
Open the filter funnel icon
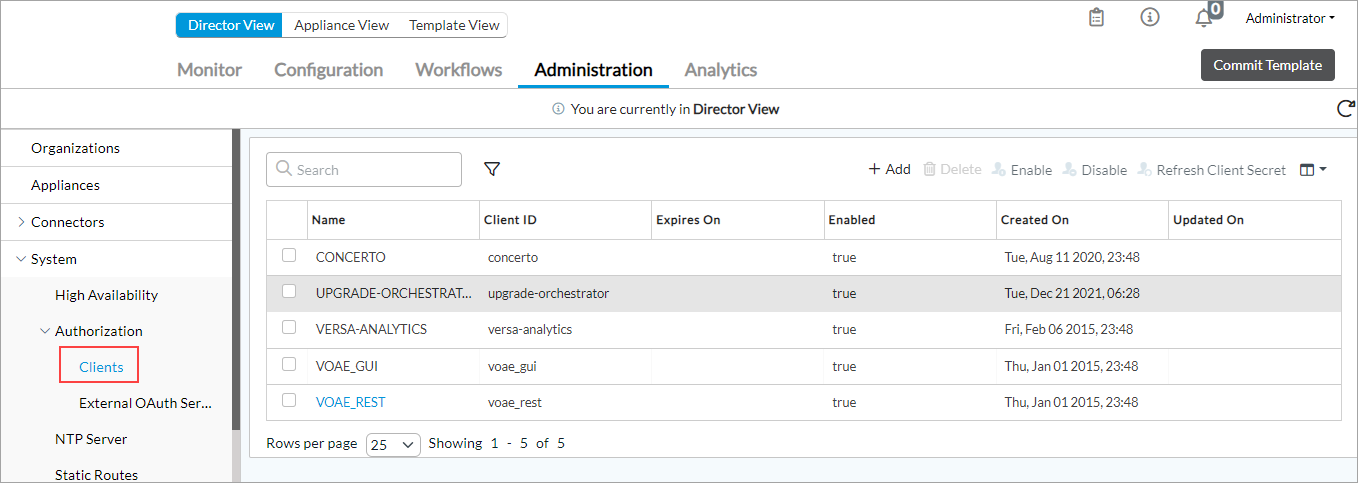(492, 170)
